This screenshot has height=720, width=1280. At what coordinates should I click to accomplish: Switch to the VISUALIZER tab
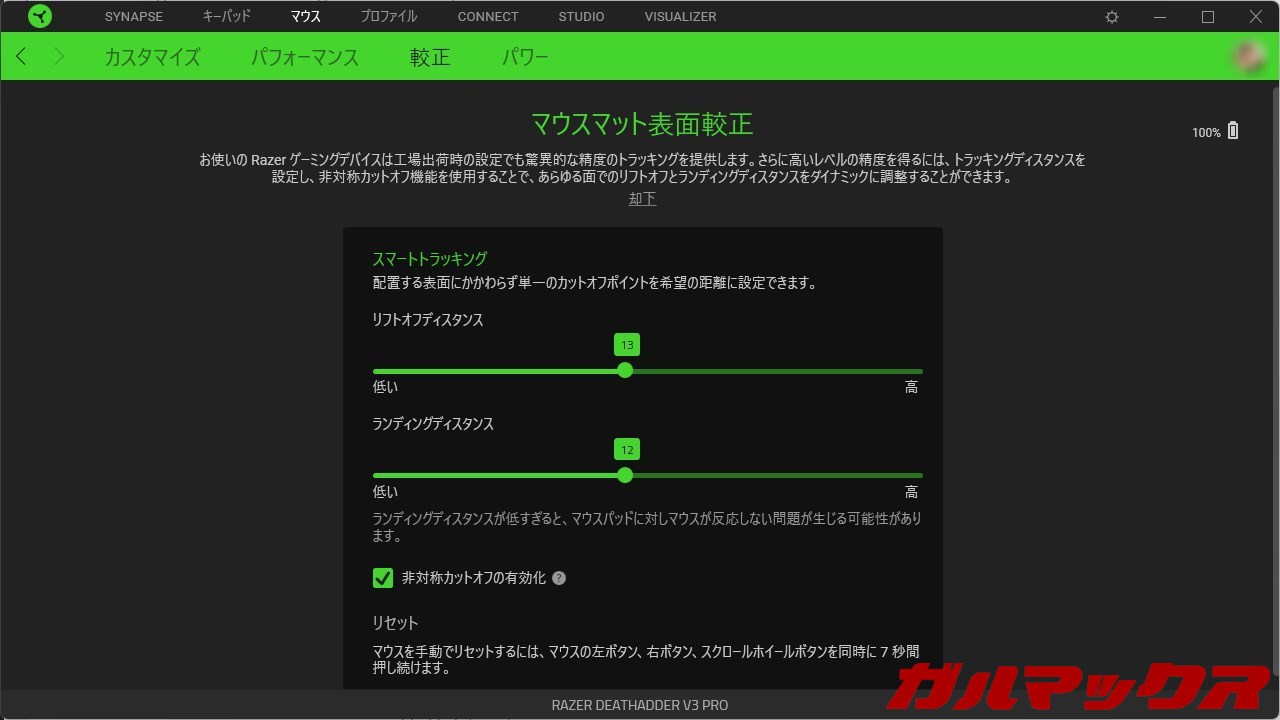tap(680, 17)
